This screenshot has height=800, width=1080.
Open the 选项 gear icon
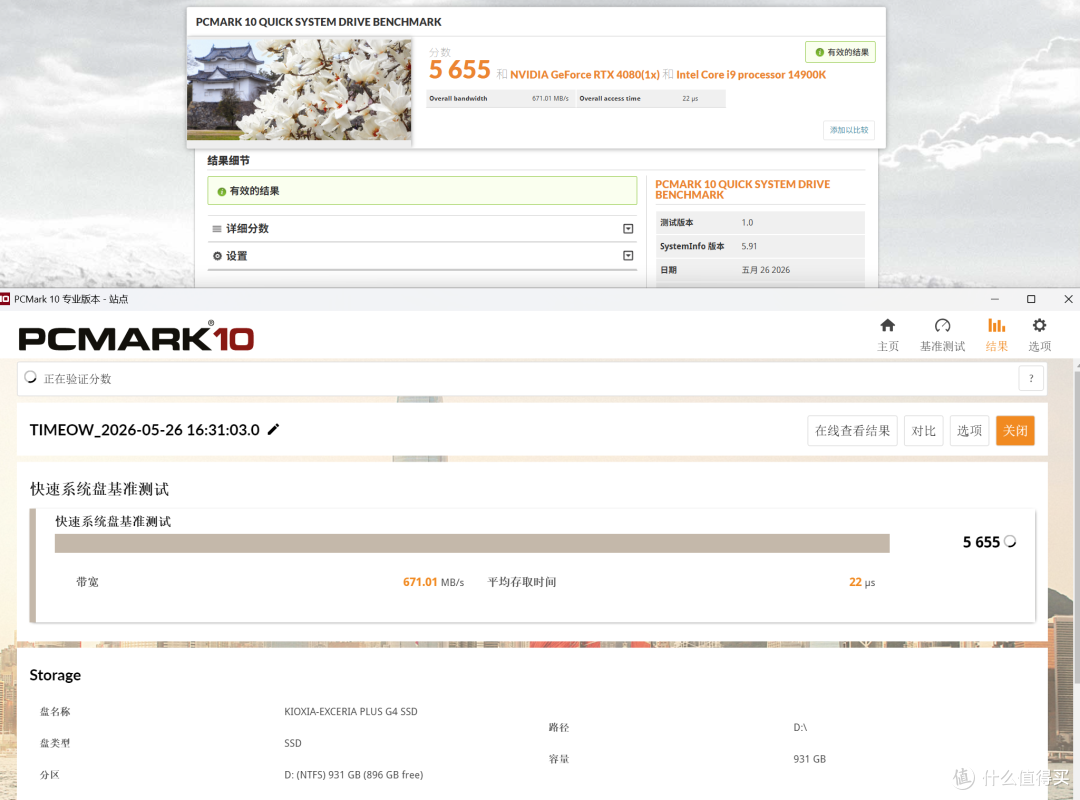pos(1039,325)
